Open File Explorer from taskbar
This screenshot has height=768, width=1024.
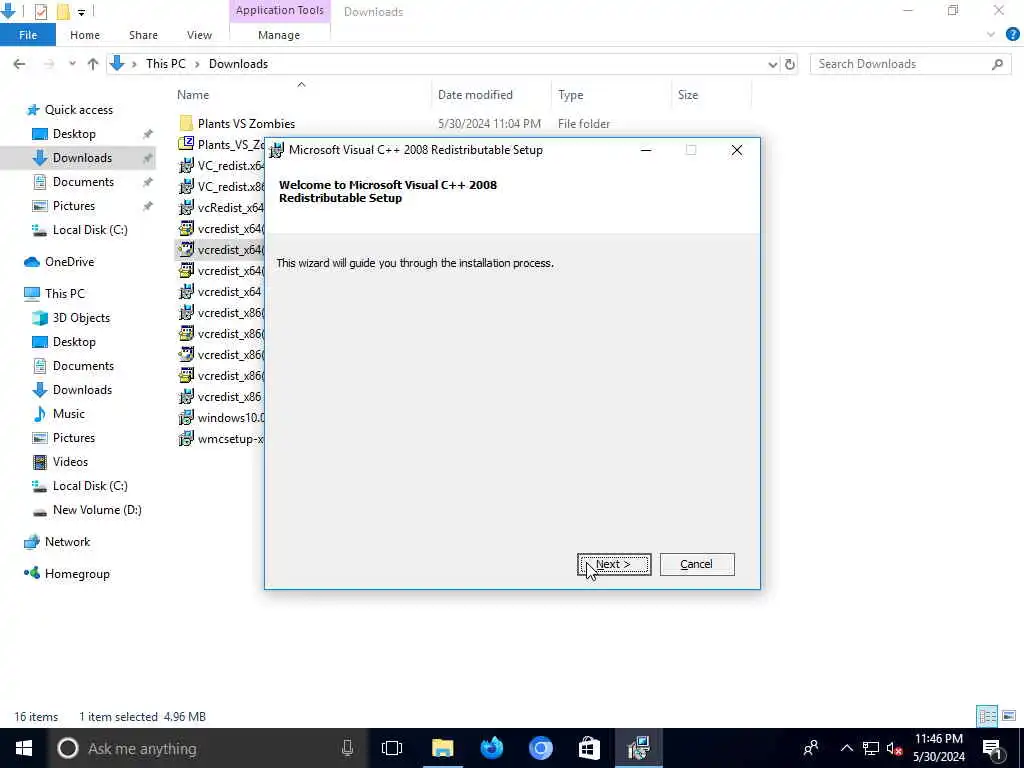pos(442,748)
